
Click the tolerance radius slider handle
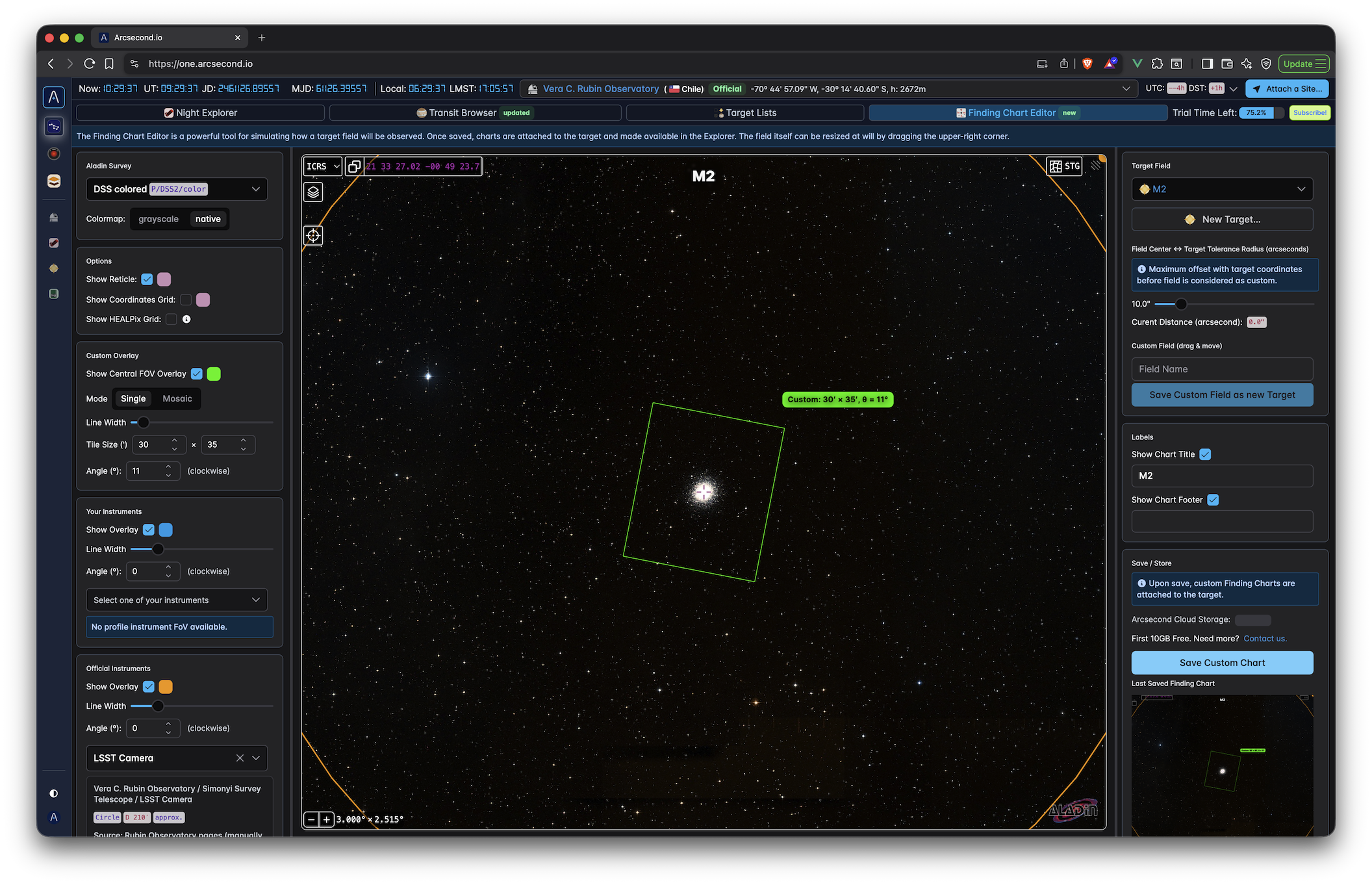pos(1181,304)
